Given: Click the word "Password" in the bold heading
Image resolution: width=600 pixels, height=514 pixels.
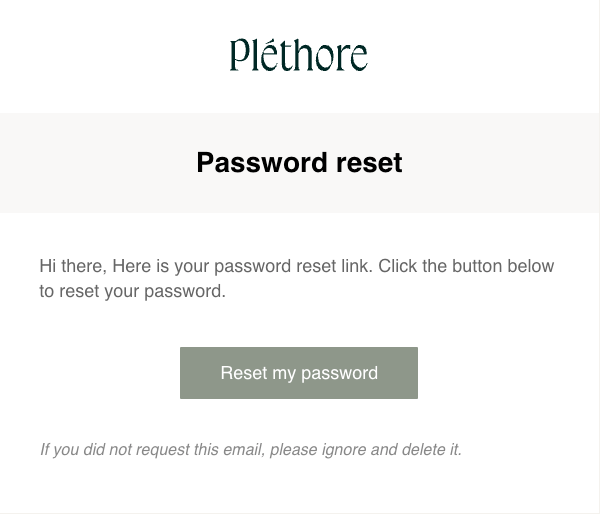Looking at the screenshot, I should (262, 163).
